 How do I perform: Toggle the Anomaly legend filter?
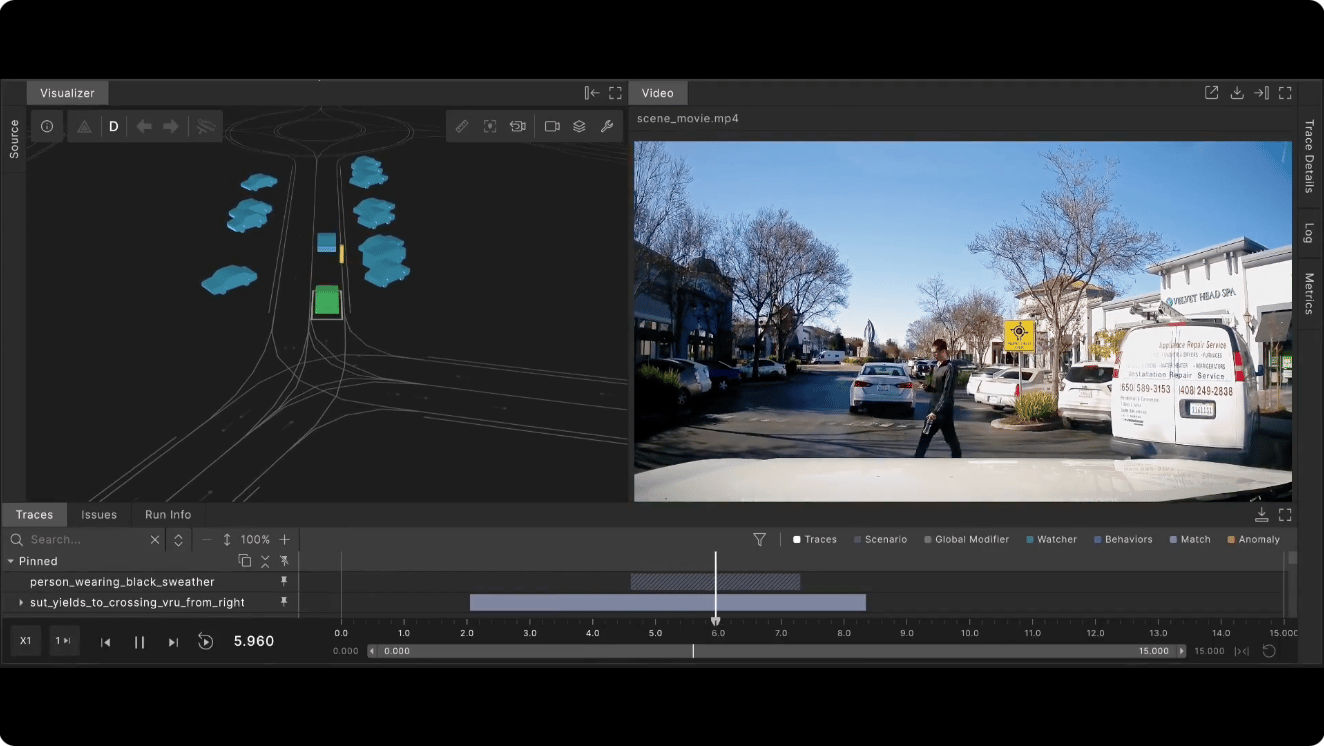(x=1252, y=540)
